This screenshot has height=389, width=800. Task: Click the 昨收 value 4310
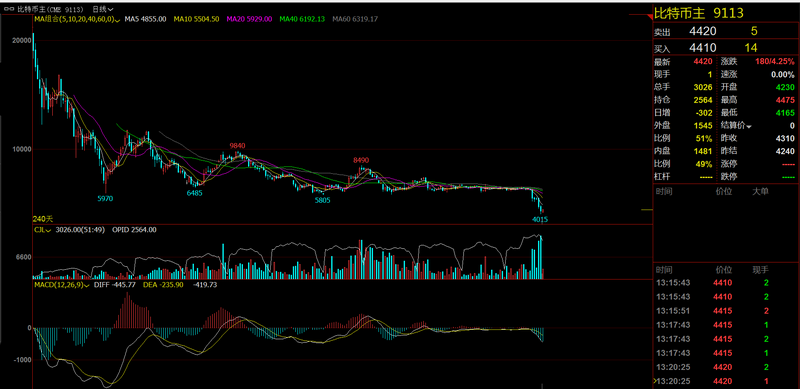[x=785, y=138]
